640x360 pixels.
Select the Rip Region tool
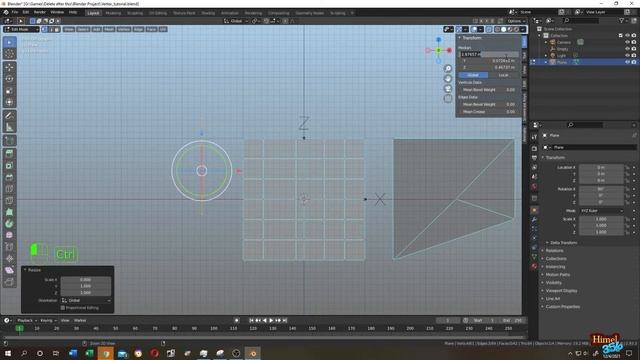pos(9,282)
